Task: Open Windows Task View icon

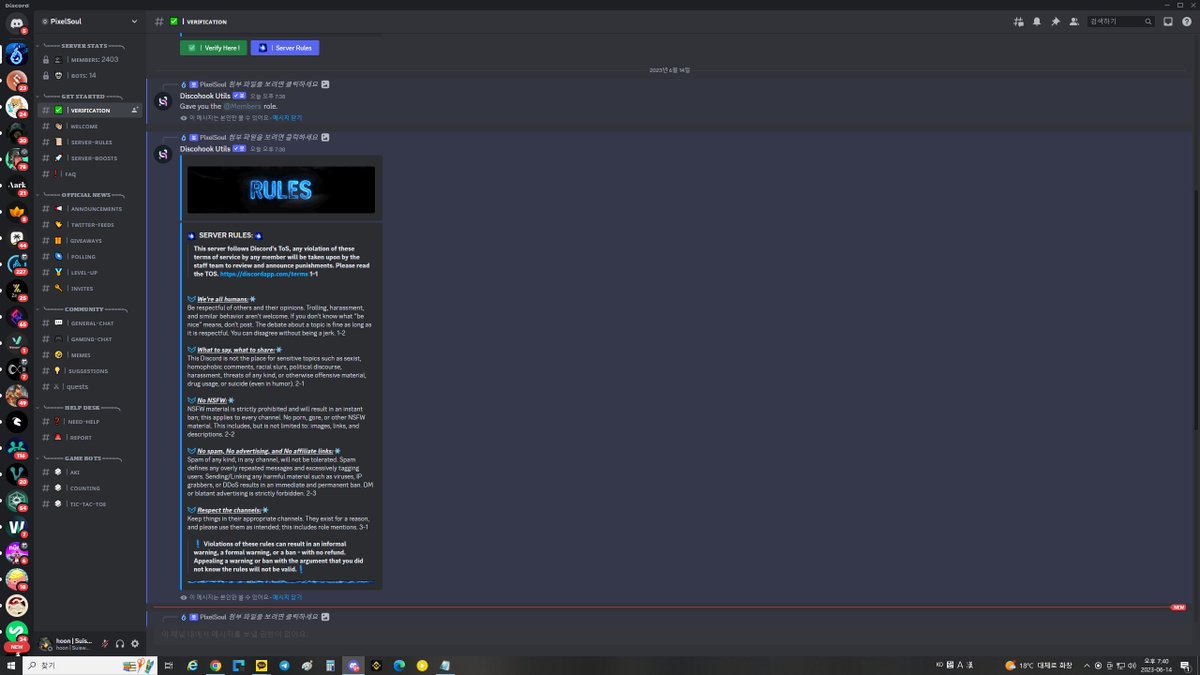Action: pos(169,665)
